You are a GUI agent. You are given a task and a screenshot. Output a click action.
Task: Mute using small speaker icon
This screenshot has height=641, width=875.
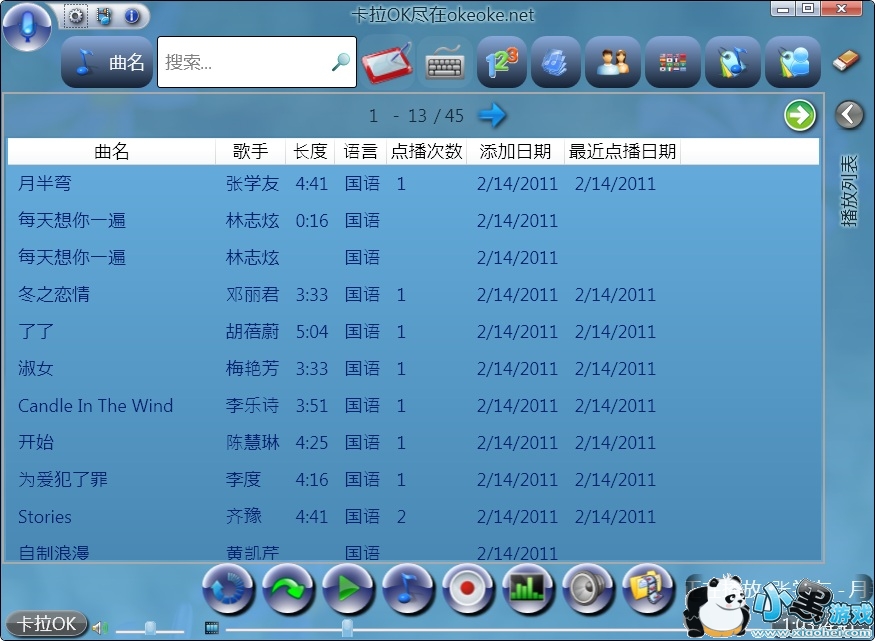tap(100, 628)
